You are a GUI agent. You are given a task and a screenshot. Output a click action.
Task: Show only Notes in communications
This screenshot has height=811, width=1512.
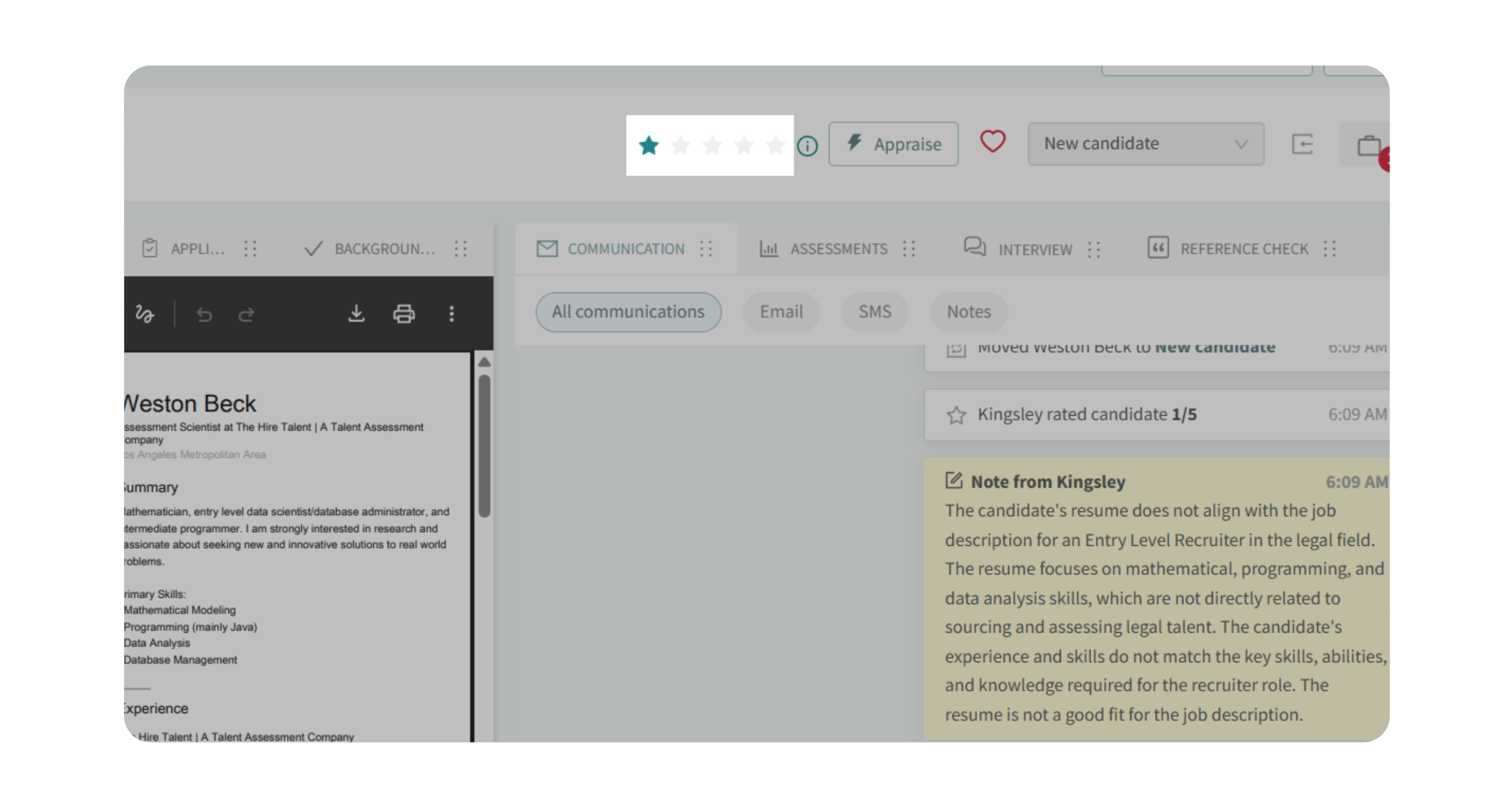tap(968, 311)
